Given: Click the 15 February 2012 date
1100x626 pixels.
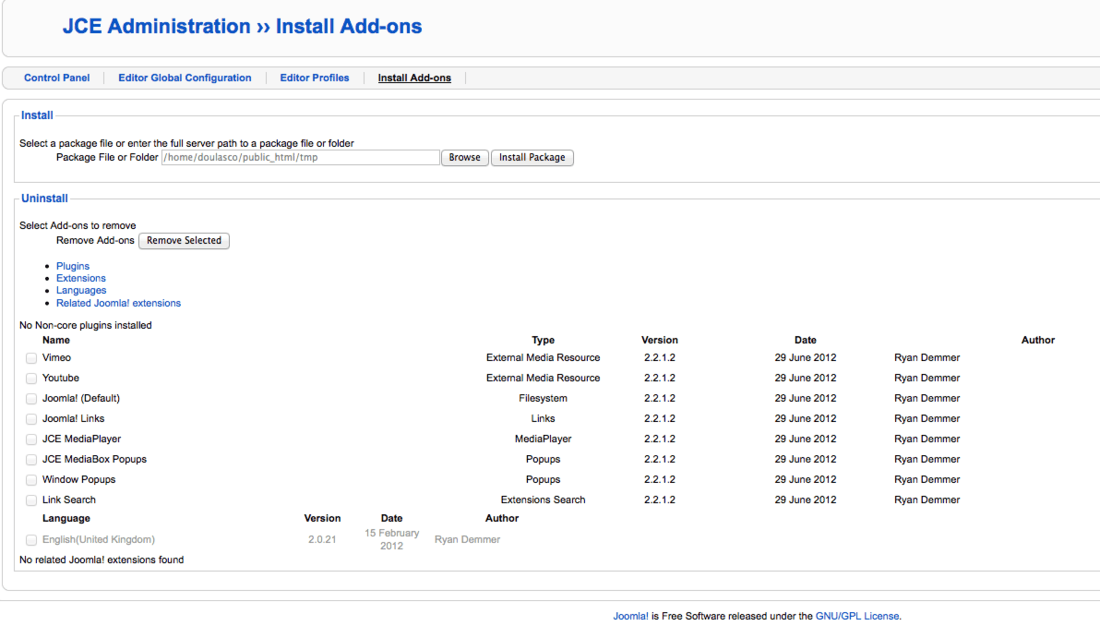Looking at the screenshot, I should 391,539.
